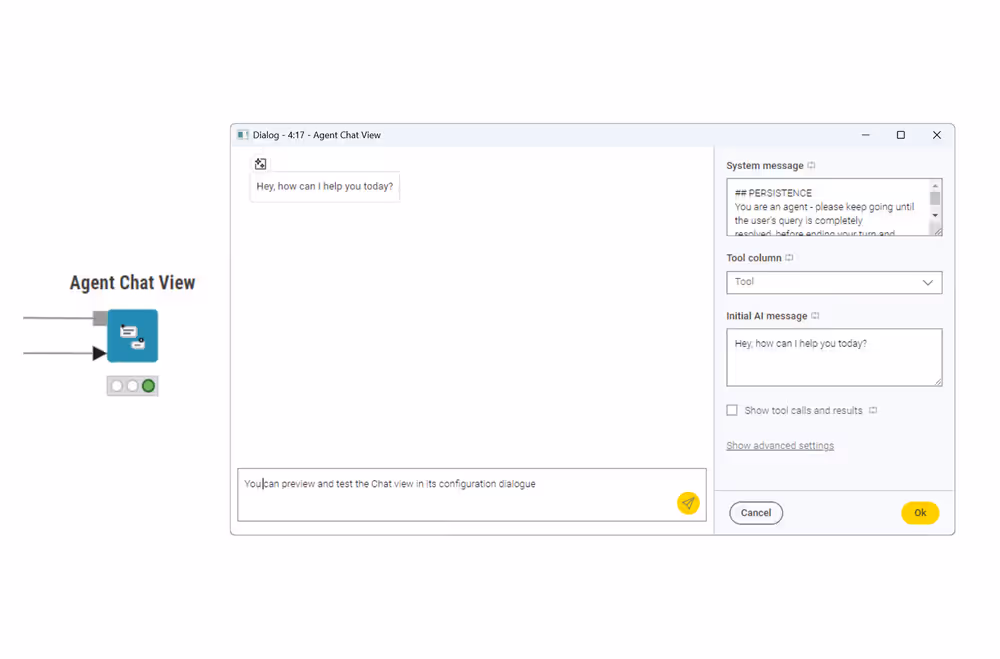Viewport: 1000px width, 659px height.
Task: Enable Show tool calls and results
Action: click(732, 410)
